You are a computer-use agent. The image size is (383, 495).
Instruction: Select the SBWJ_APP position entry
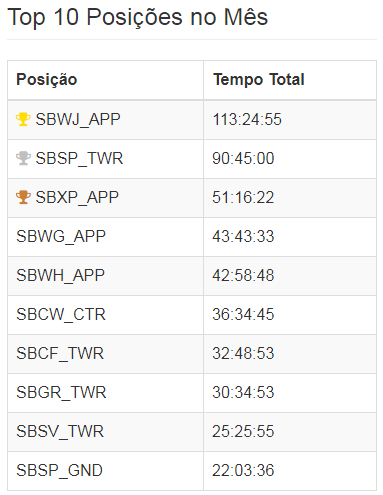pos(78,119)
